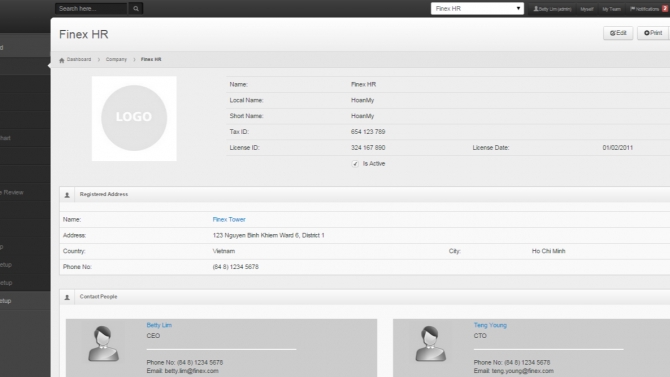This screenshot has width=670, height=377.
Task: Click the License Date value 01/02/2011
Action: [x=617, y=147]
